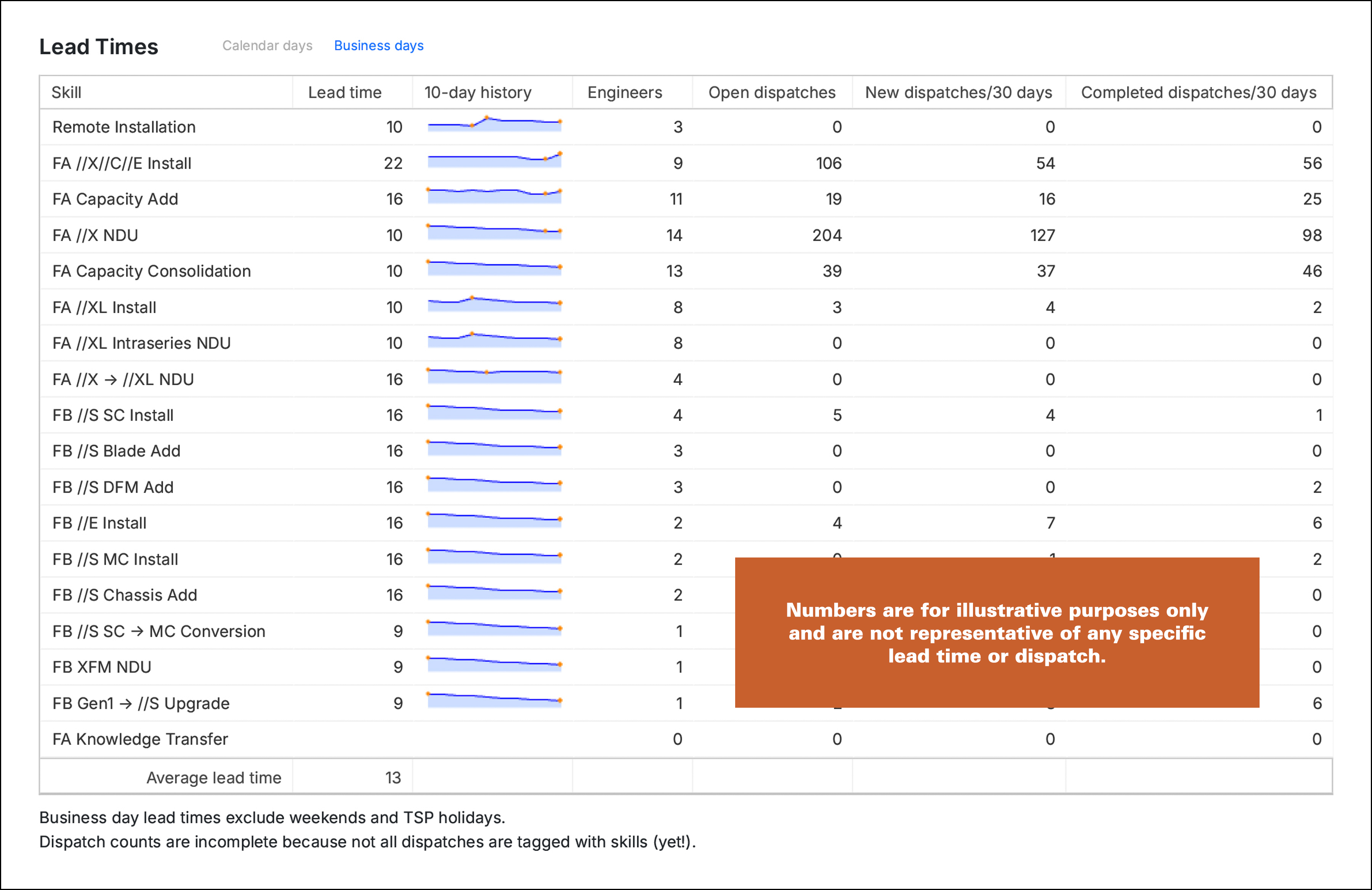The width and height of the screenshot is (1372, 890).
Task: Click FA //XL Install sparkline chart
Action: 494,305
